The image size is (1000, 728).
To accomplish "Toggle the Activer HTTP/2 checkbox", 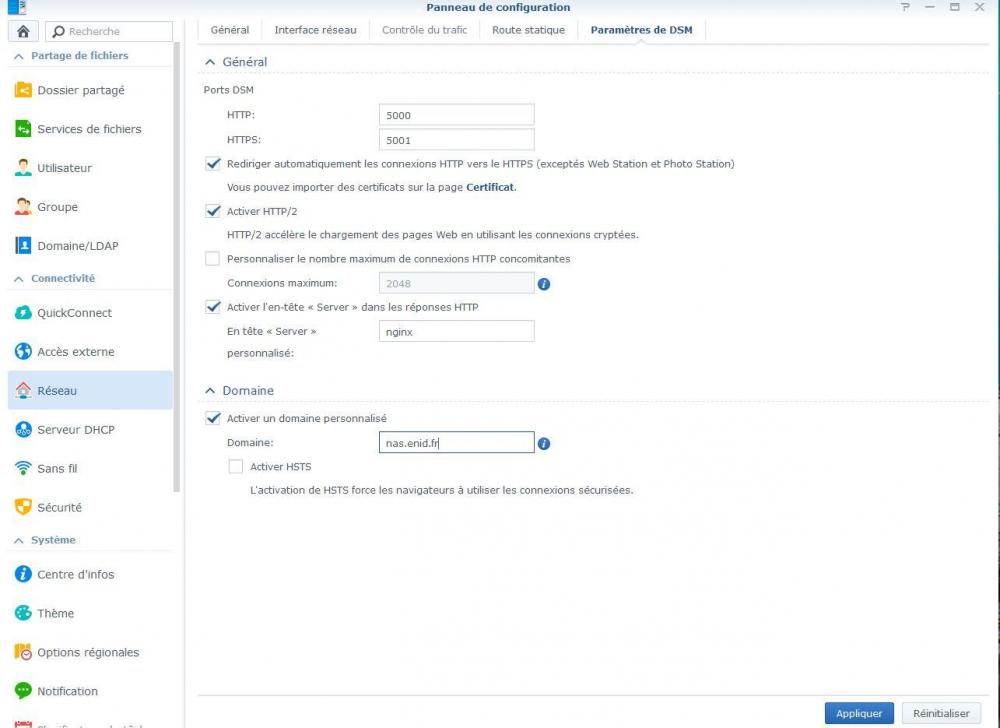I will [x=212, y=211].
